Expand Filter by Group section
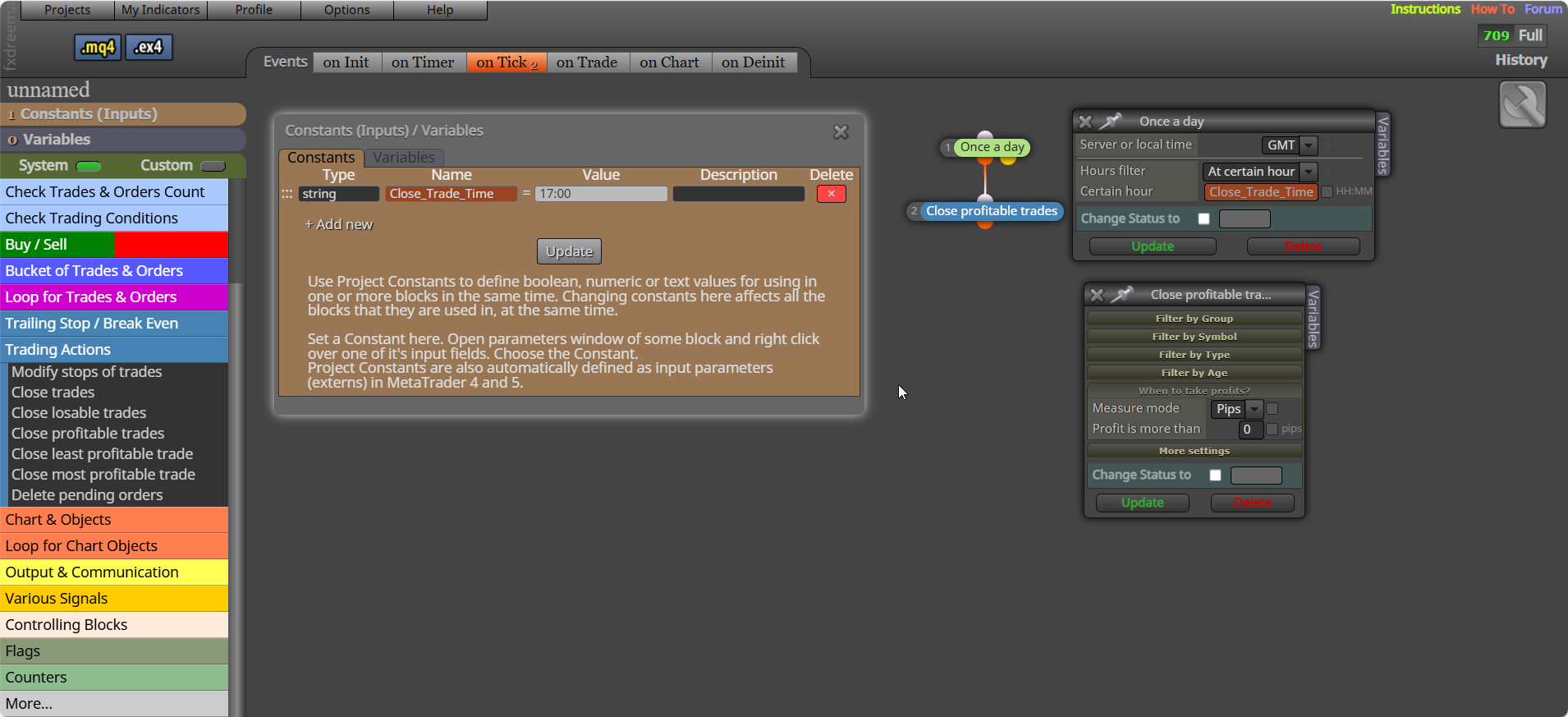 point(1194,319)
